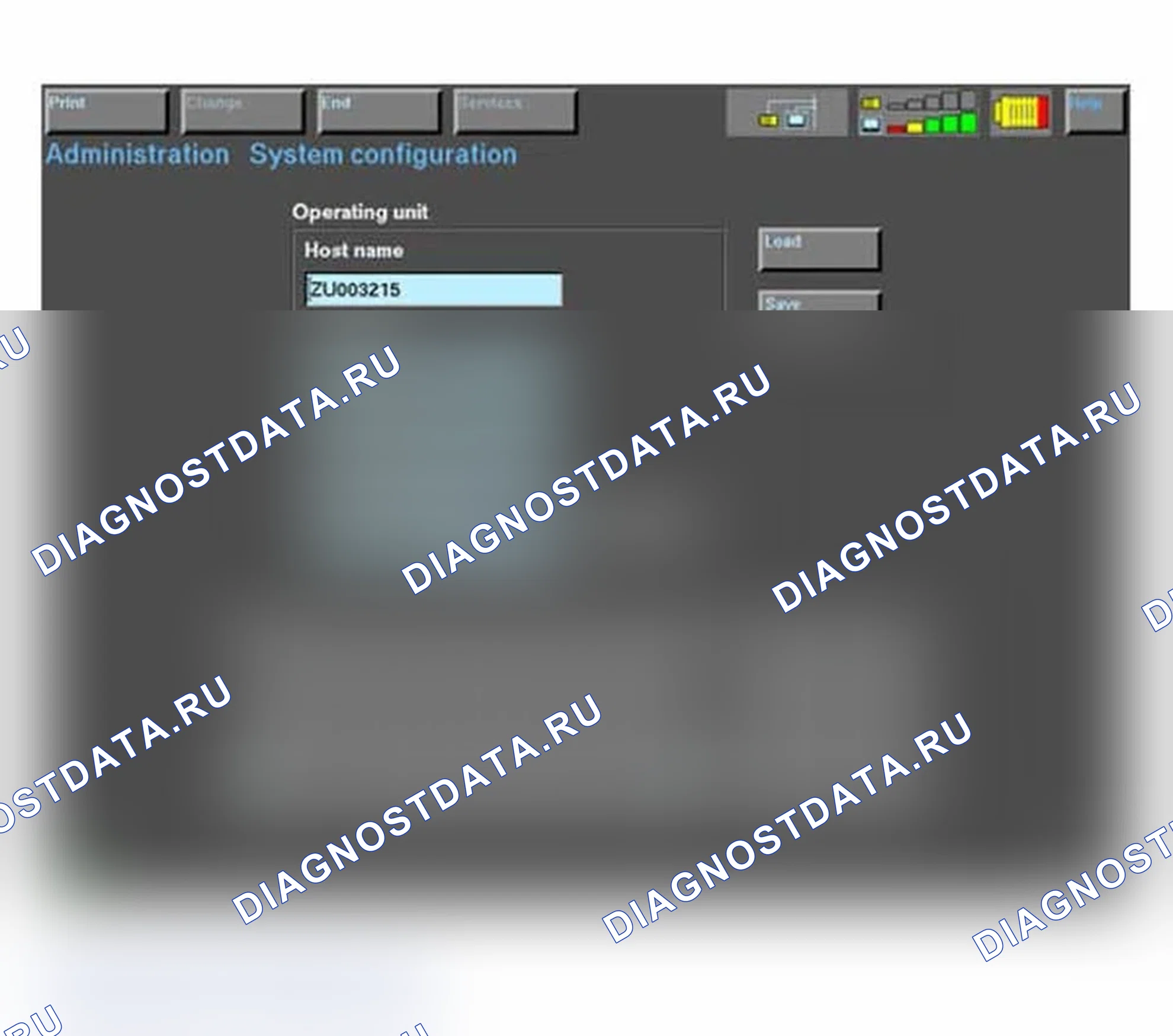Click the System configuration heading
Image resolution: width=1173 pixels, height=1036 pixels.
point(383,155)
